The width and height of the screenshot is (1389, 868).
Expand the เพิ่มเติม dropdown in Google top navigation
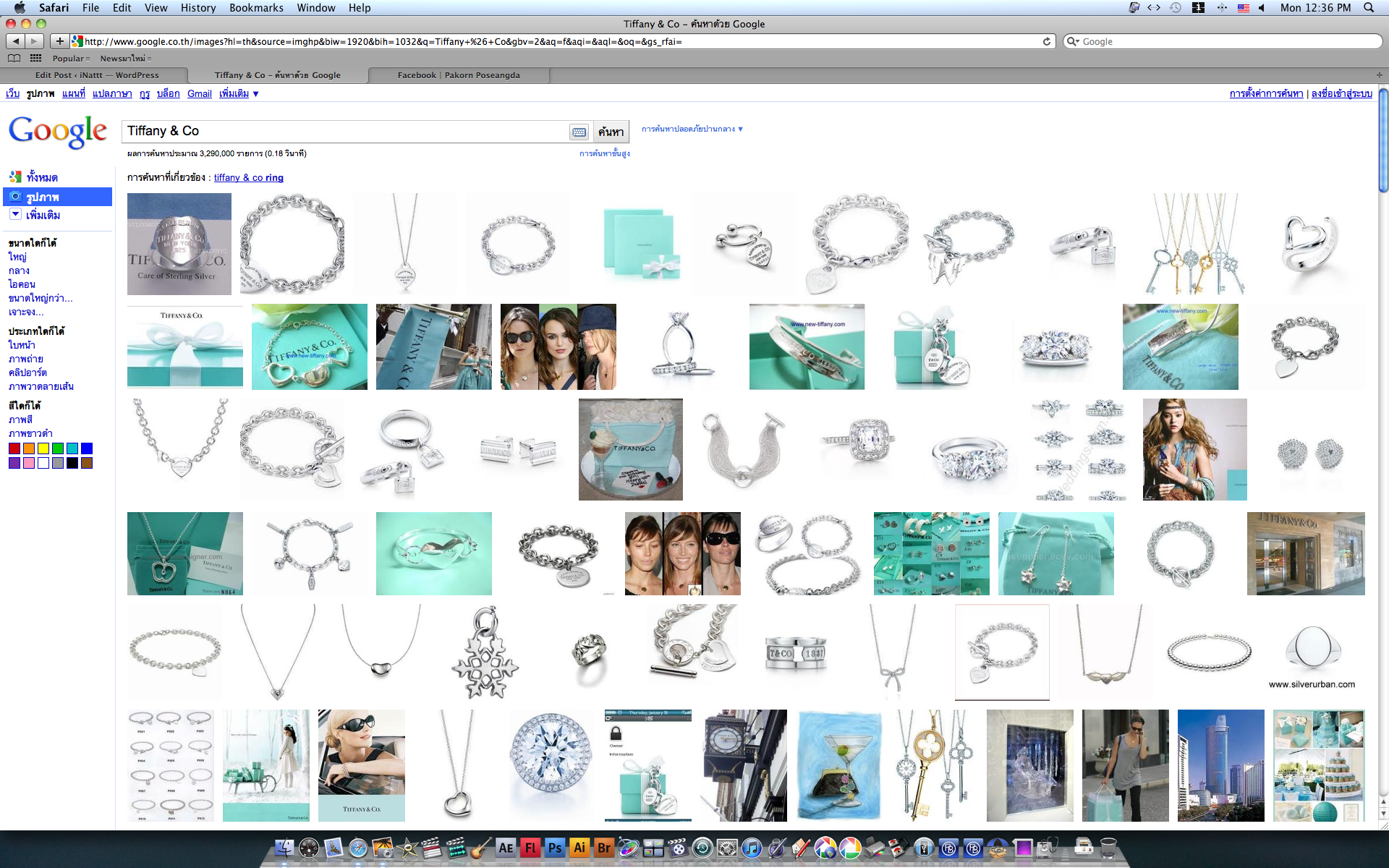[x=239, y=93]
